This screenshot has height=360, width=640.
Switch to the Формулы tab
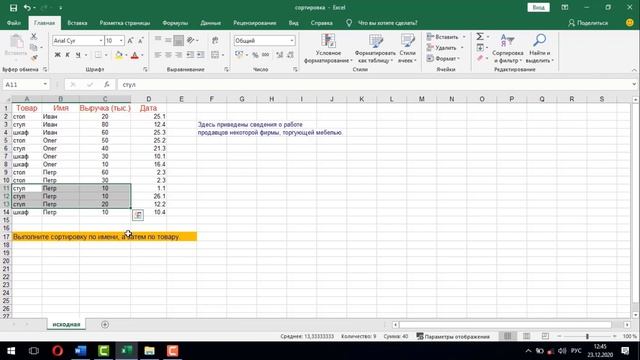[175, 23]
